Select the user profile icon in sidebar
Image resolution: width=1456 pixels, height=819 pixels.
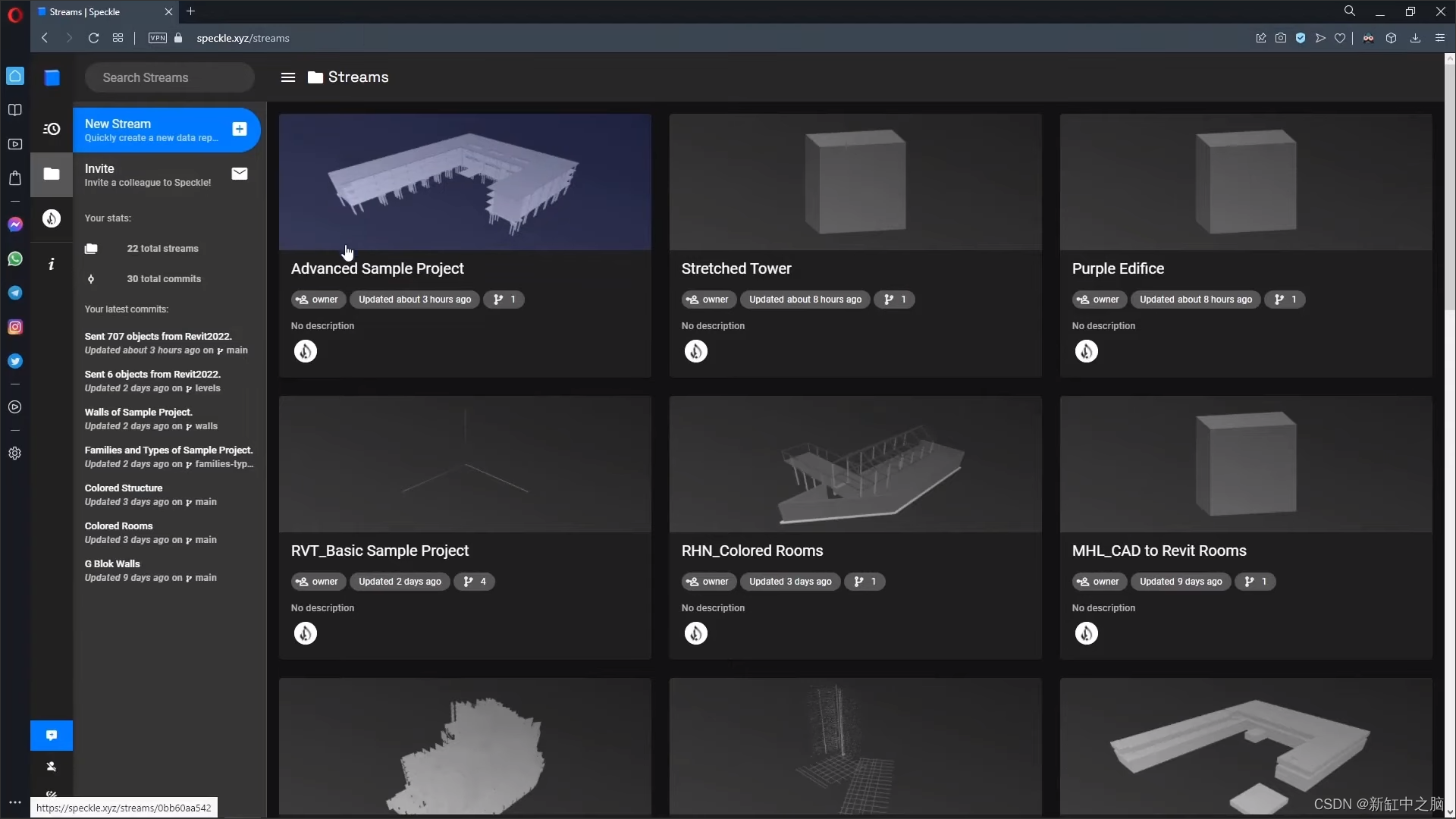click(x=51, y=766)
